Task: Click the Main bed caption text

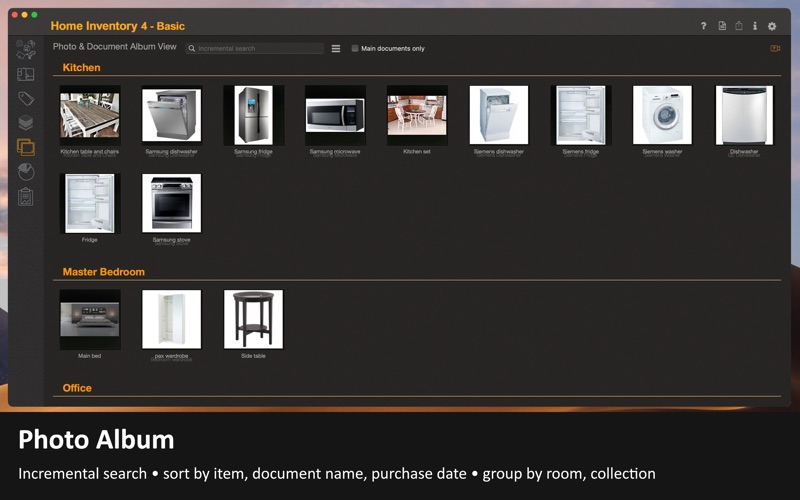Action: coord(90,356)
